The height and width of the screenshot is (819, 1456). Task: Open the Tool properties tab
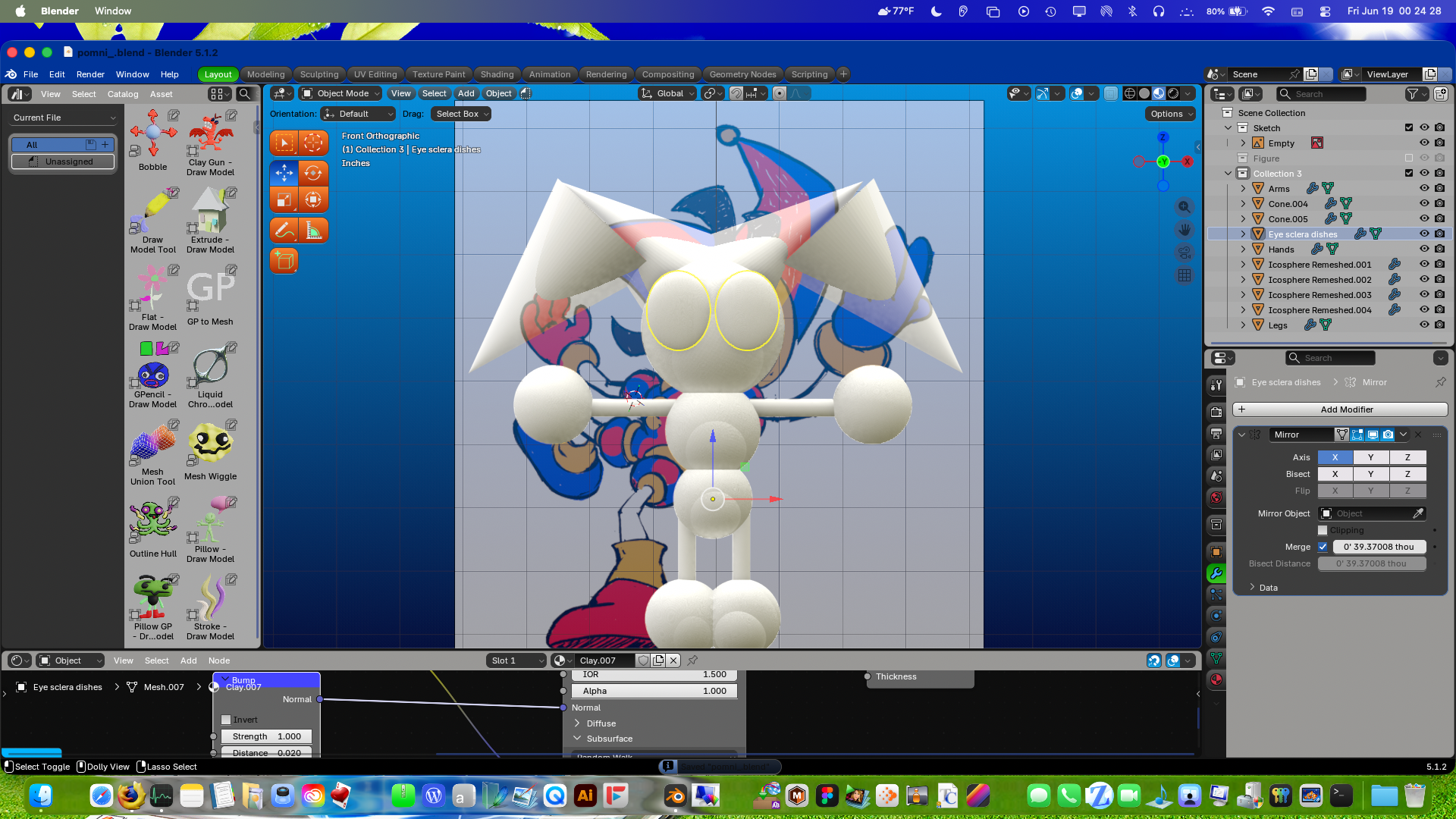click(x=1216, y=385)
